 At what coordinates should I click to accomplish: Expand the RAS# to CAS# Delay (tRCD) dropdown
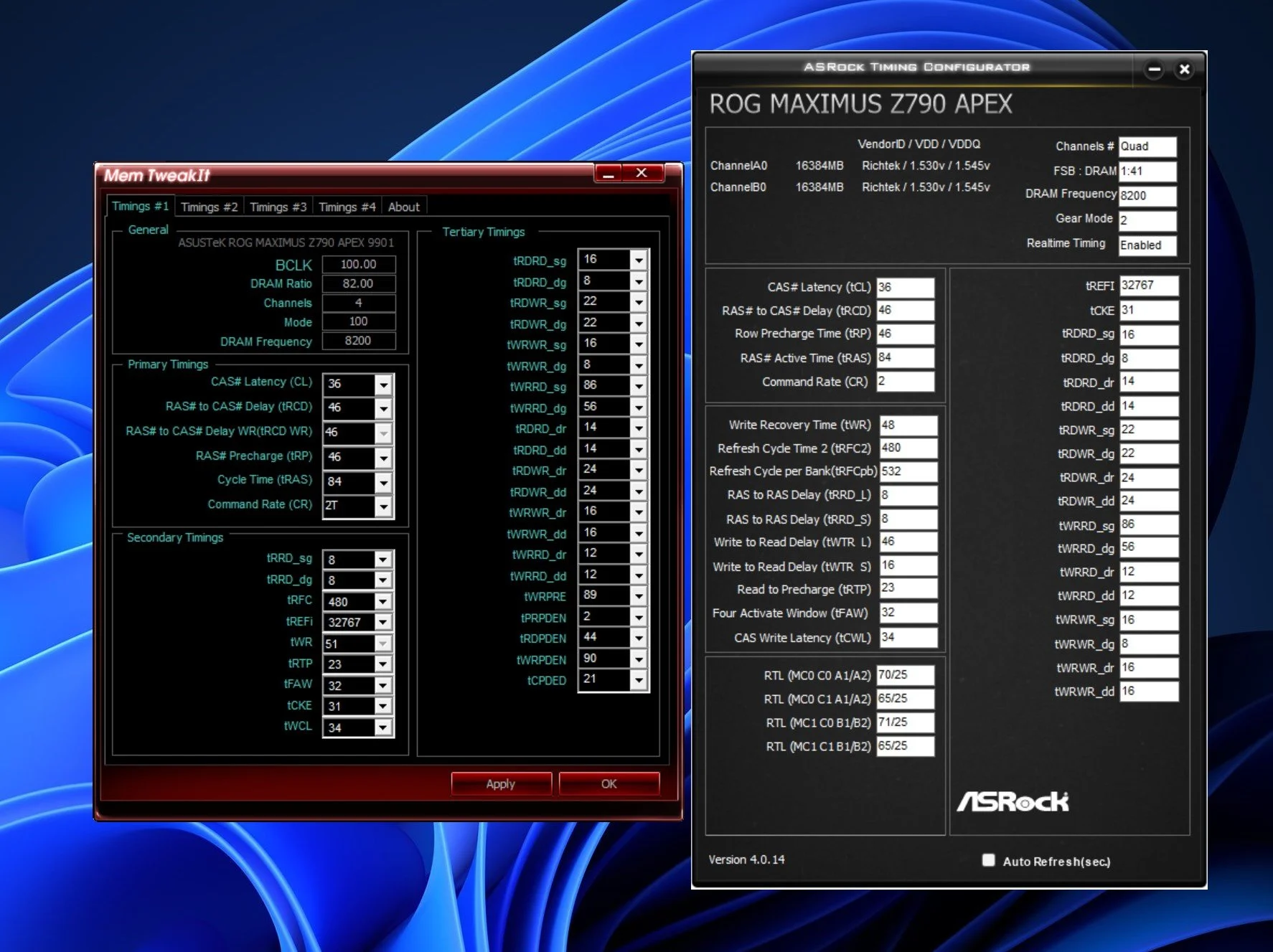click(x=384, y=408)
